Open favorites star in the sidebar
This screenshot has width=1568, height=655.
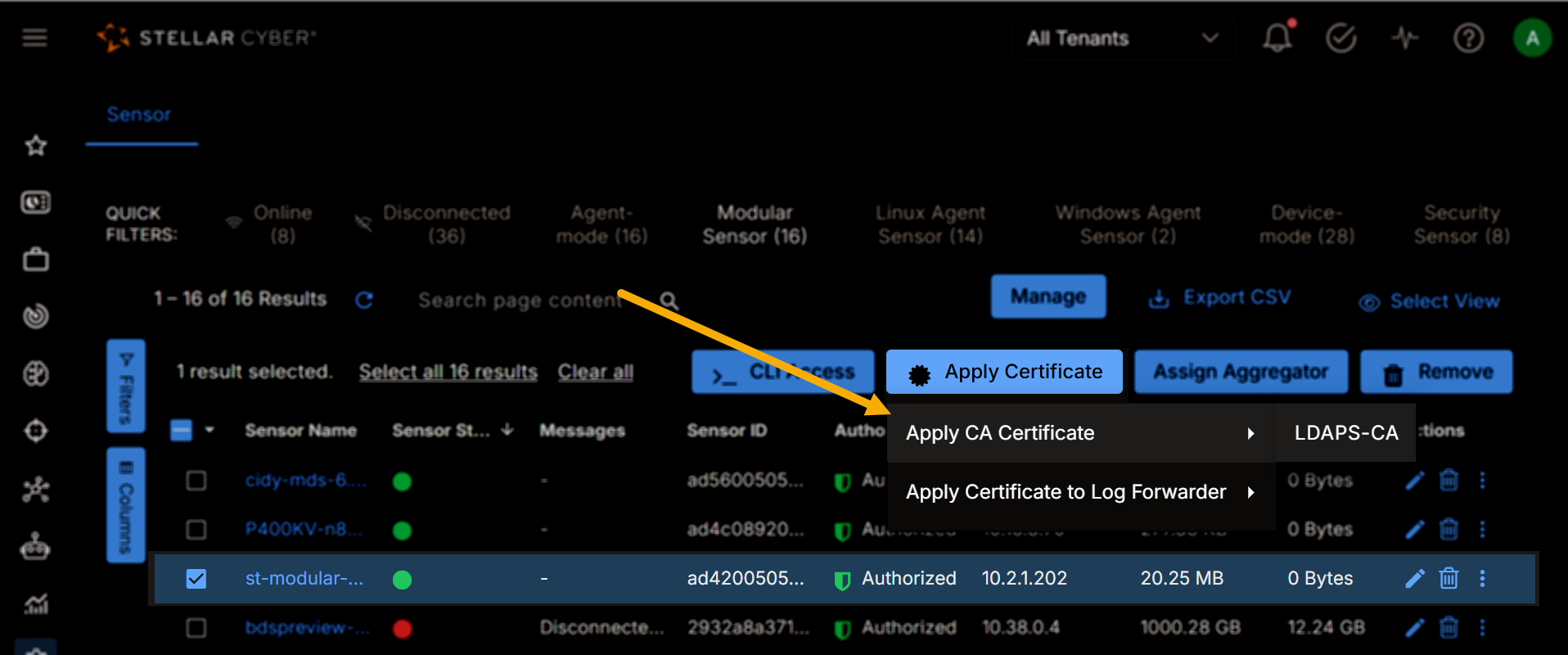(x=35, y=146)
